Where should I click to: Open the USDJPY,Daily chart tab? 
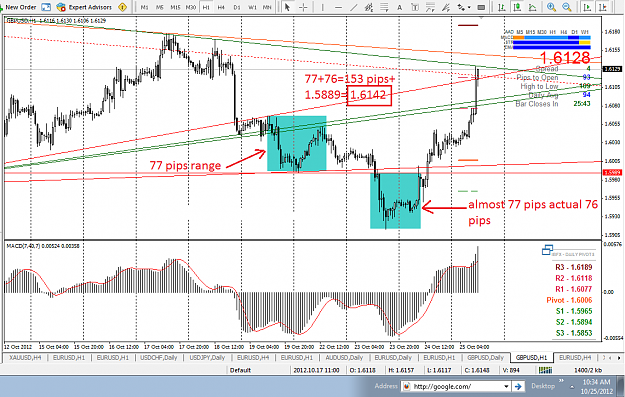click(x=207, y=358)
